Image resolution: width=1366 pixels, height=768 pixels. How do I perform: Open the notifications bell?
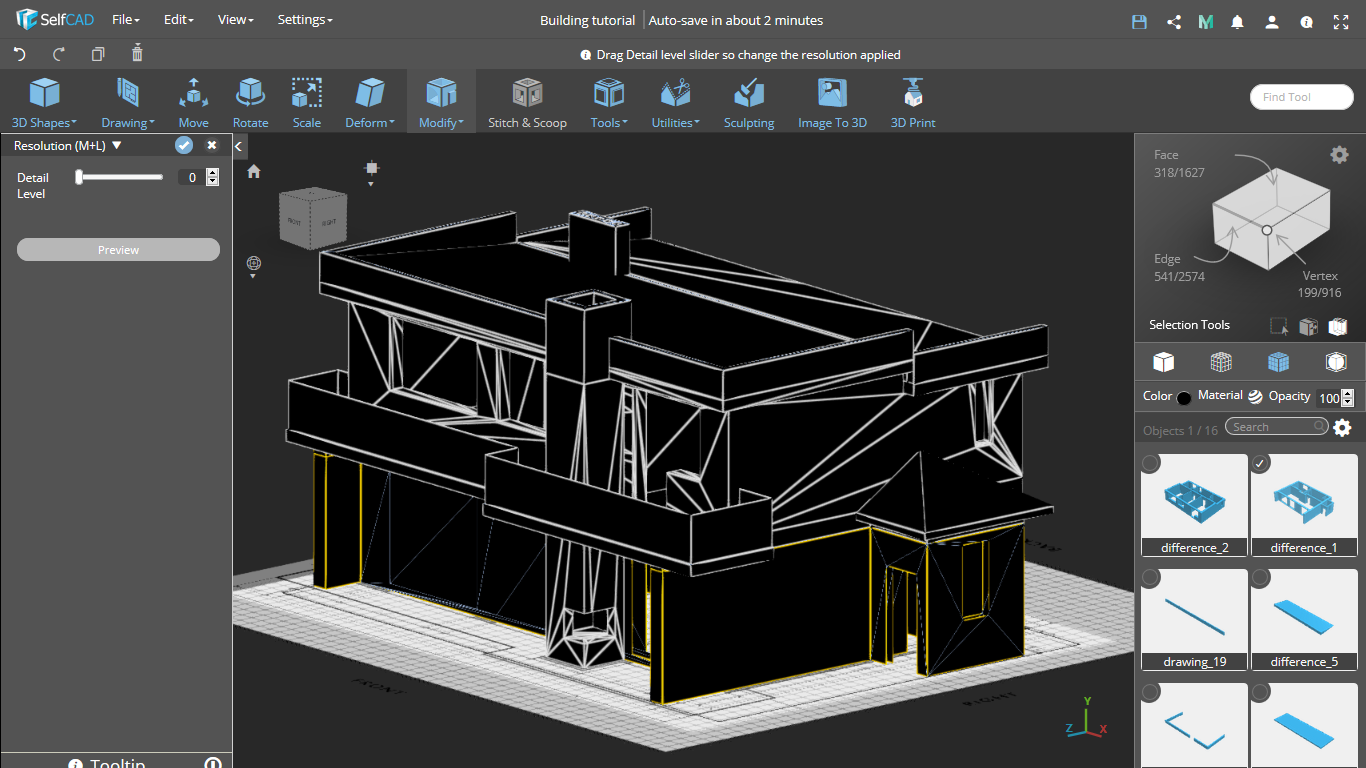(1238, 21)
